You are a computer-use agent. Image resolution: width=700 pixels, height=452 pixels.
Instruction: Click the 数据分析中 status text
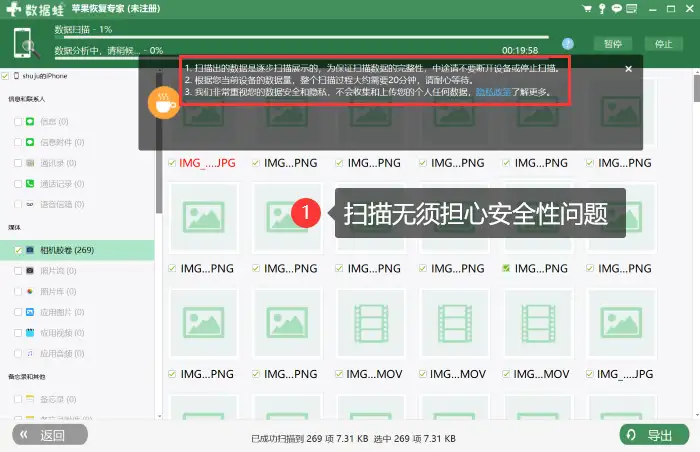[108, 50]
